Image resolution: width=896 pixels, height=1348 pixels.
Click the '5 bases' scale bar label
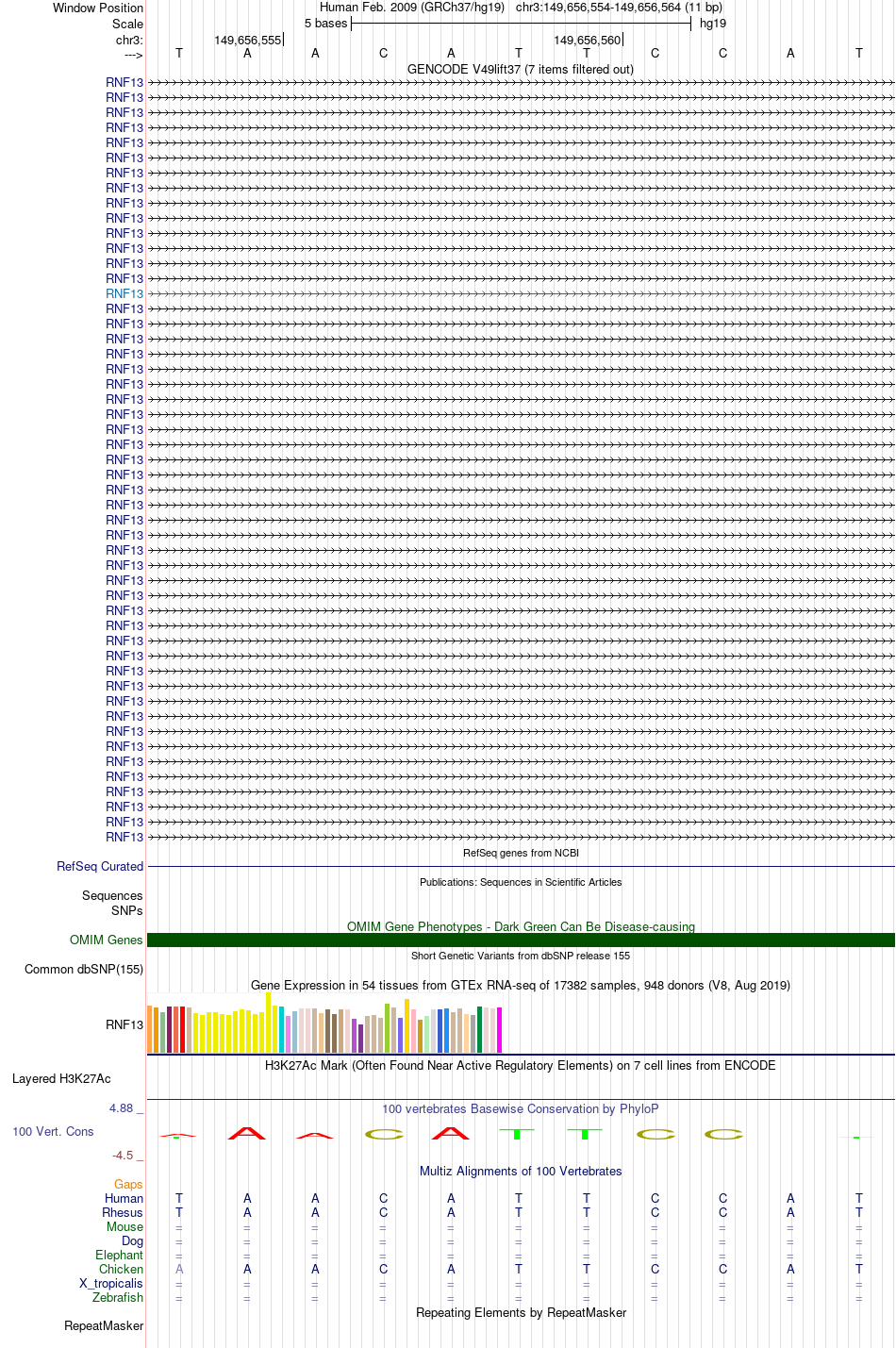coord(325,23)
